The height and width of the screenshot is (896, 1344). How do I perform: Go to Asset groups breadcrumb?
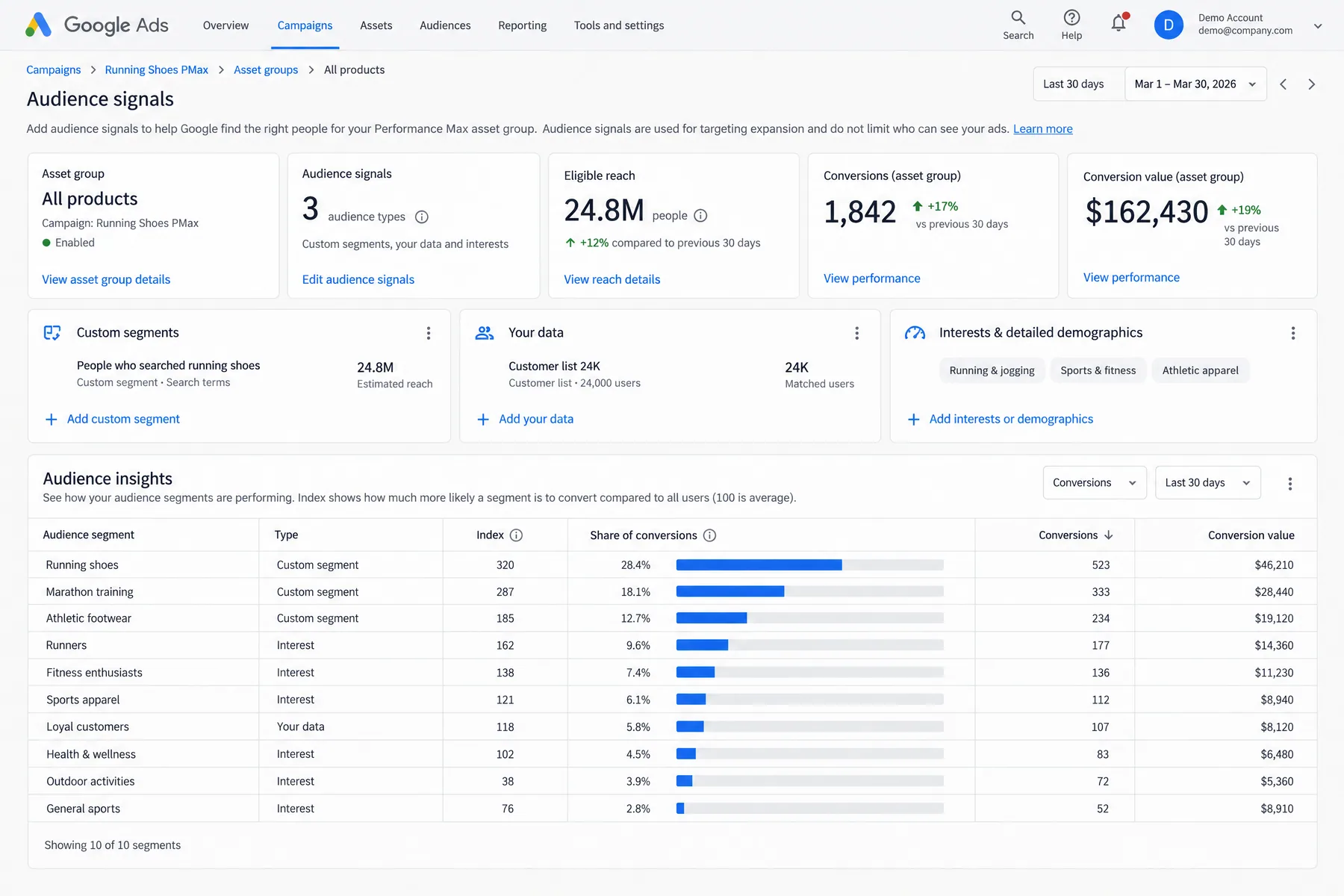point(266,69)
